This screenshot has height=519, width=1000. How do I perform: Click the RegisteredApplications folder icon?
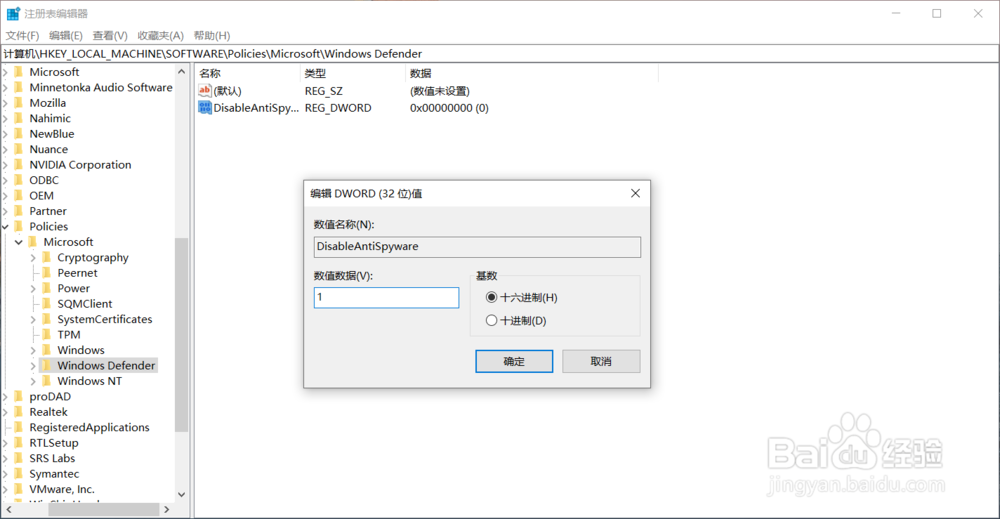coord(18,427)
